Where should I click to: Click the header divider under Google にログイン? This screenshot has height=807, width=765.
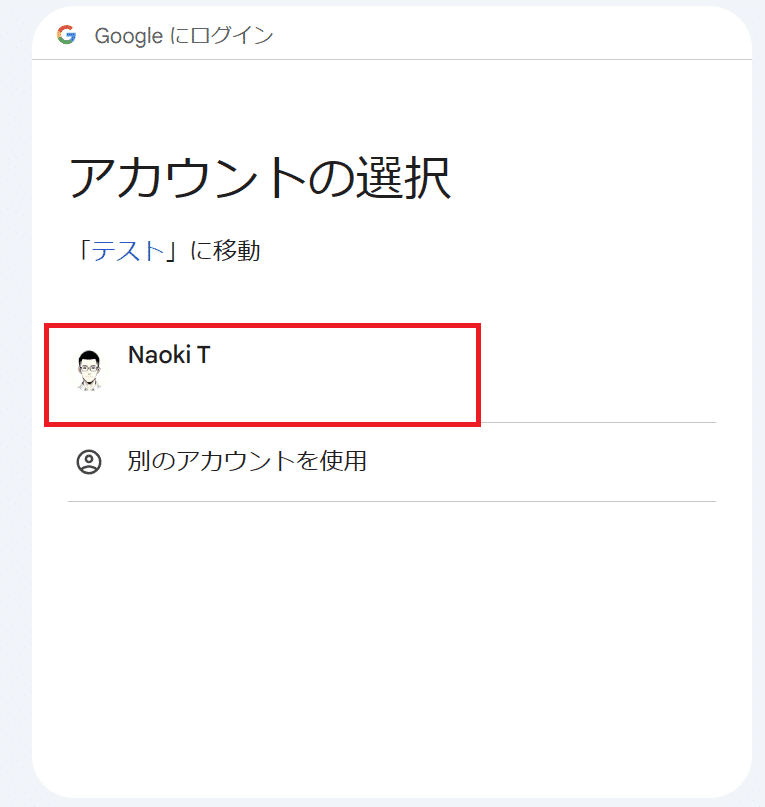(x=390, y=59)
